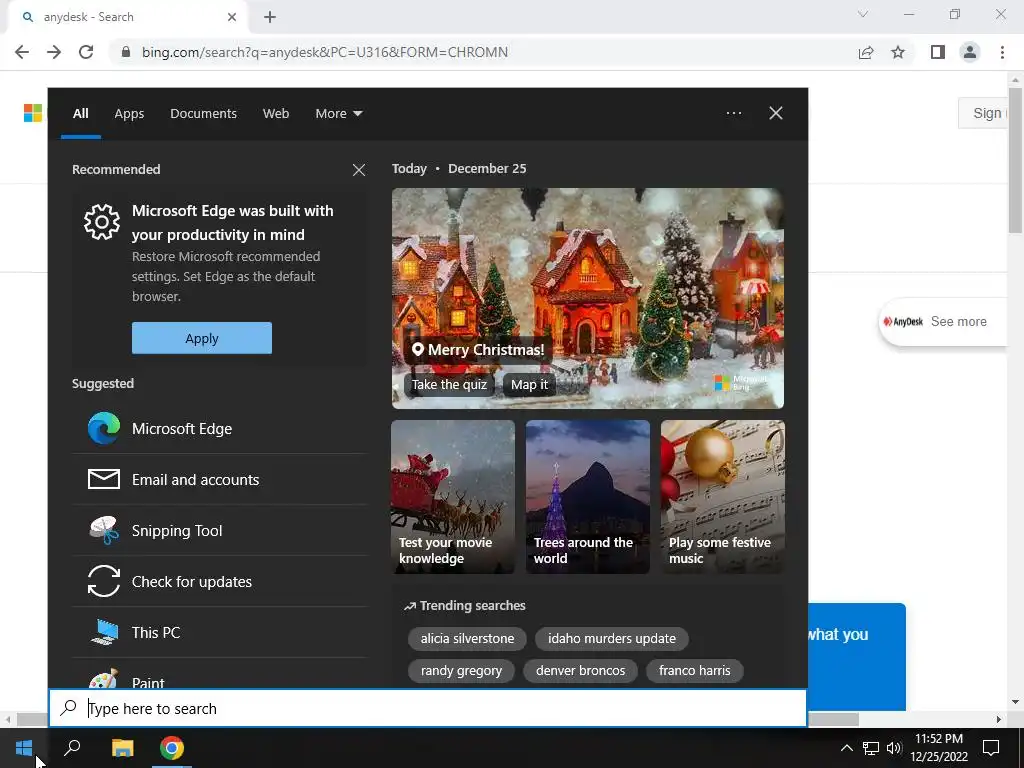This screenshot has height=768, width=1024.
Task: Go forward in Chrome
Action: pyautogui.click(x=54, y=52)
